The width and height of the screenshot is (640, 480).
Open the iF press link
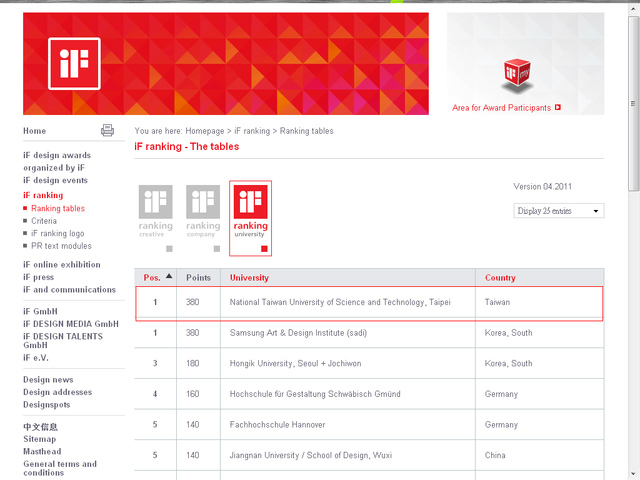[38, 277]
